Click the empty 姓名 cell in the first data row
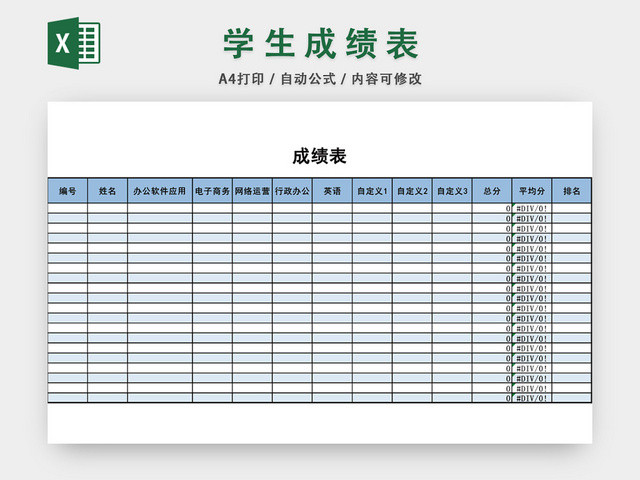This screenshot has width=640, height=480. pos(107,209)
